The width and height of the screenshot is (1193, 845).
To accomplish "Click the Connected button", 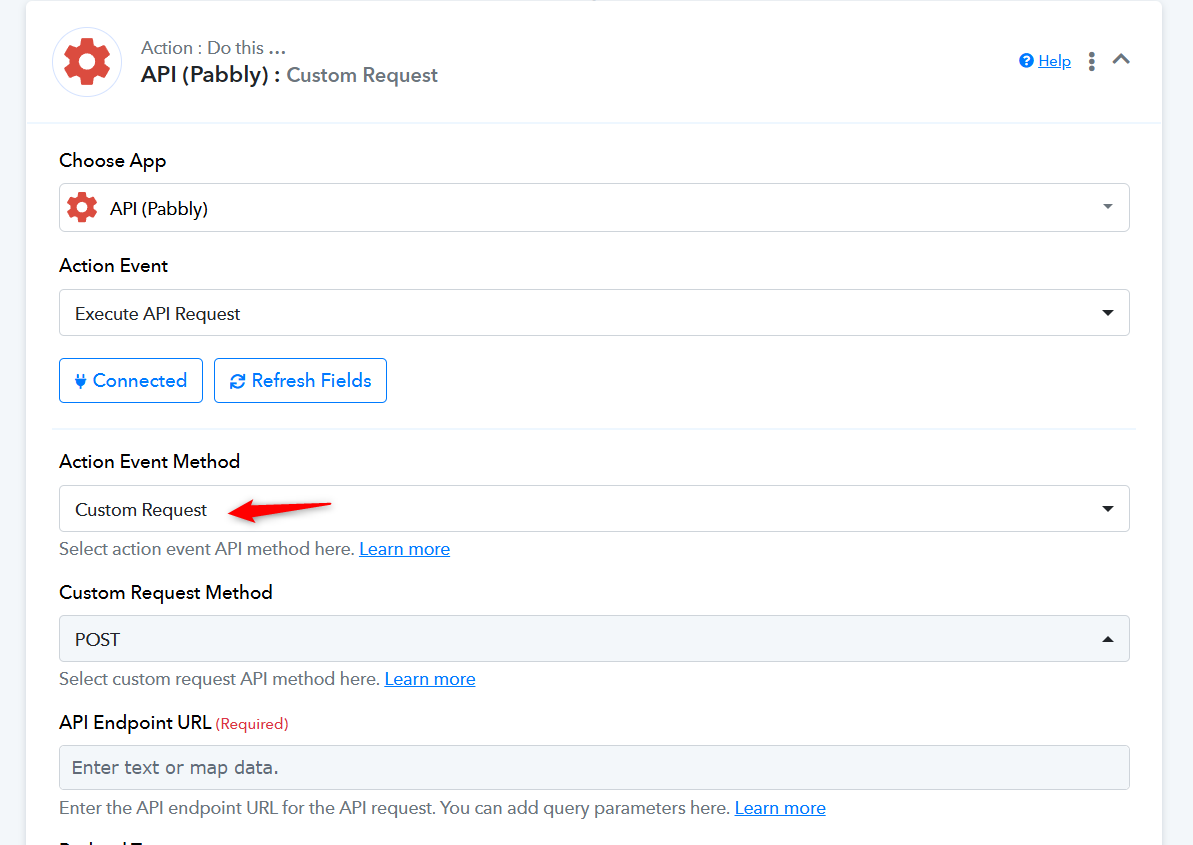I will tap(131, 380).
